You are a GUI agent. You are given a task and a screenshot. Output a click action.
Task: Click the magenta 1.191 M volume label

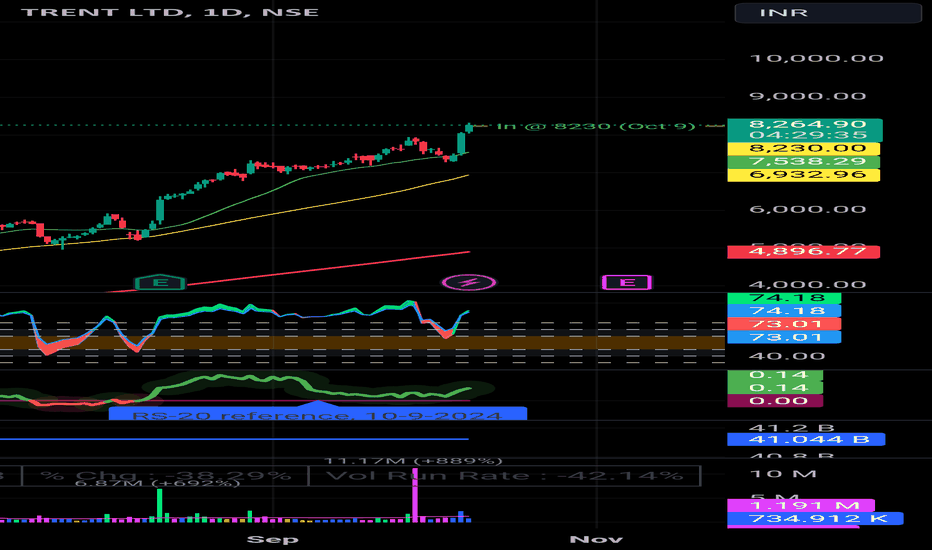801,505
